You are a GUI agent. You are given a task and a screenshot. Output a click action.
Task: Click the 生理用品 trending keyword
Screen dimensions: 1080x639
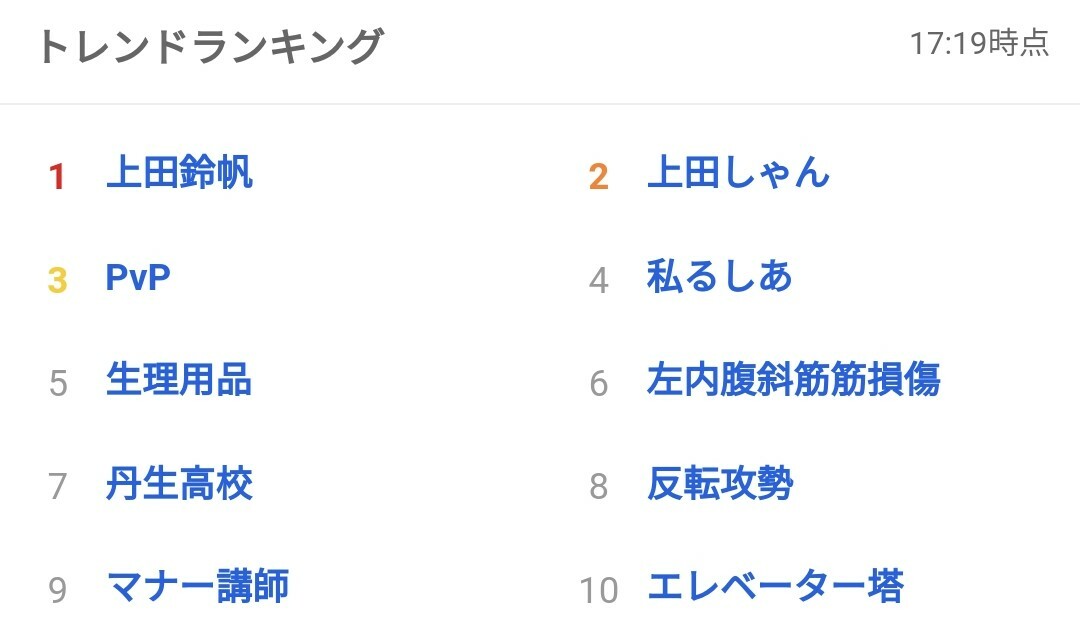179,379
